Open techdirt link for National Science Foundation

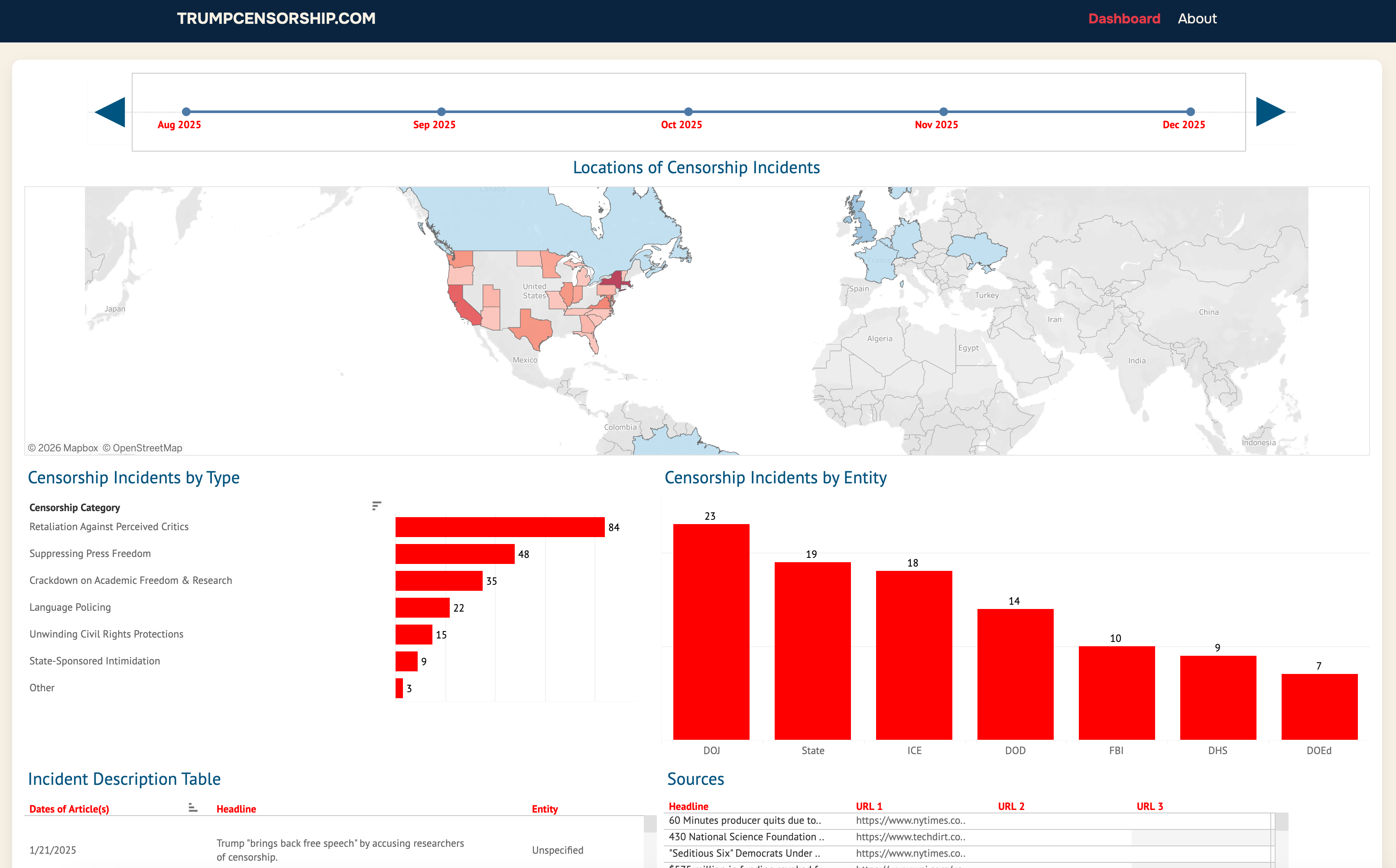pyautogui.click(x=910, y=837)
